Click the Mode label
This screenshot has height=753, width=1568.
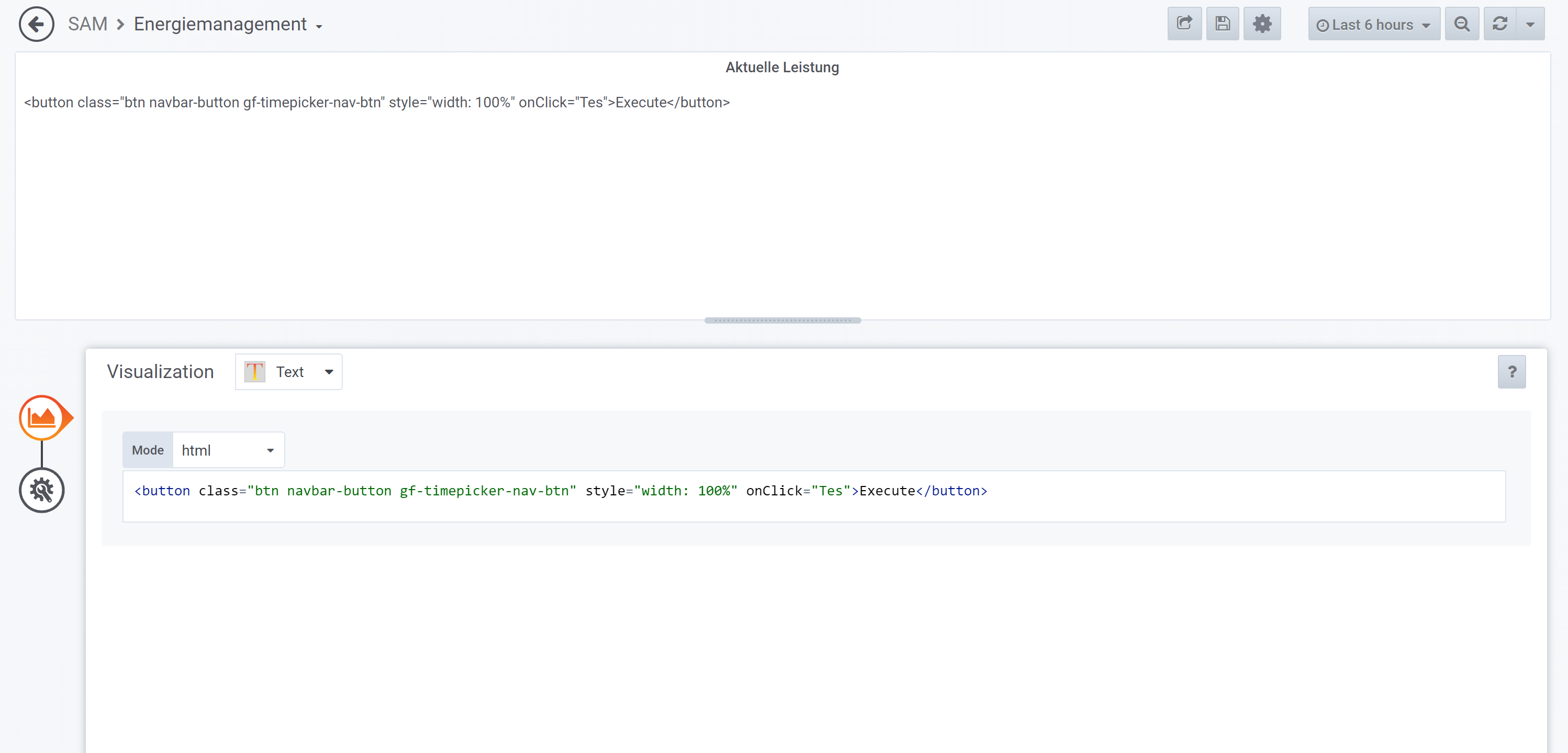(148, 450)
